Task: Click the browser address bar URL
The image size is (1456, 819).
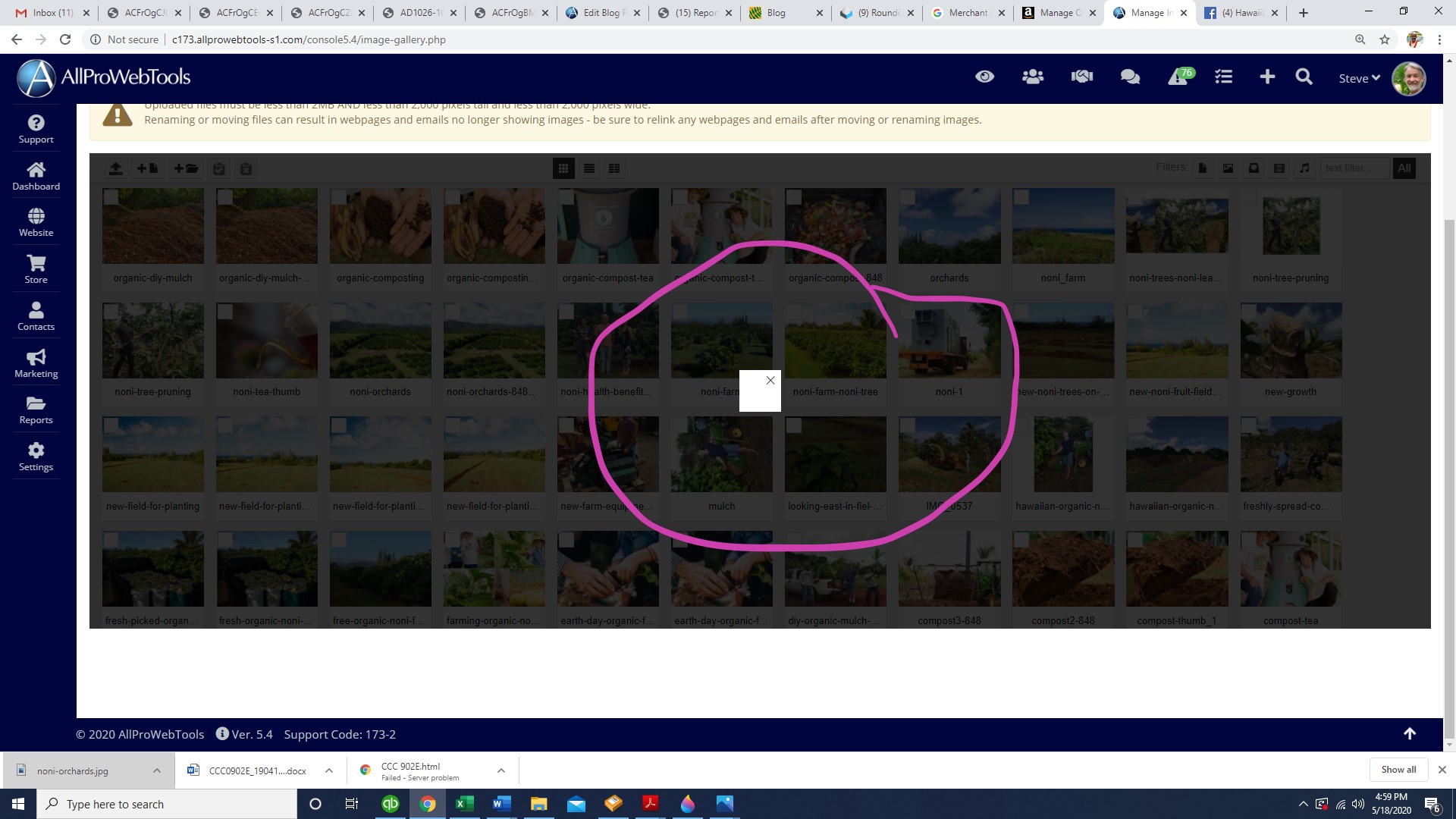Action: point(309,39)
